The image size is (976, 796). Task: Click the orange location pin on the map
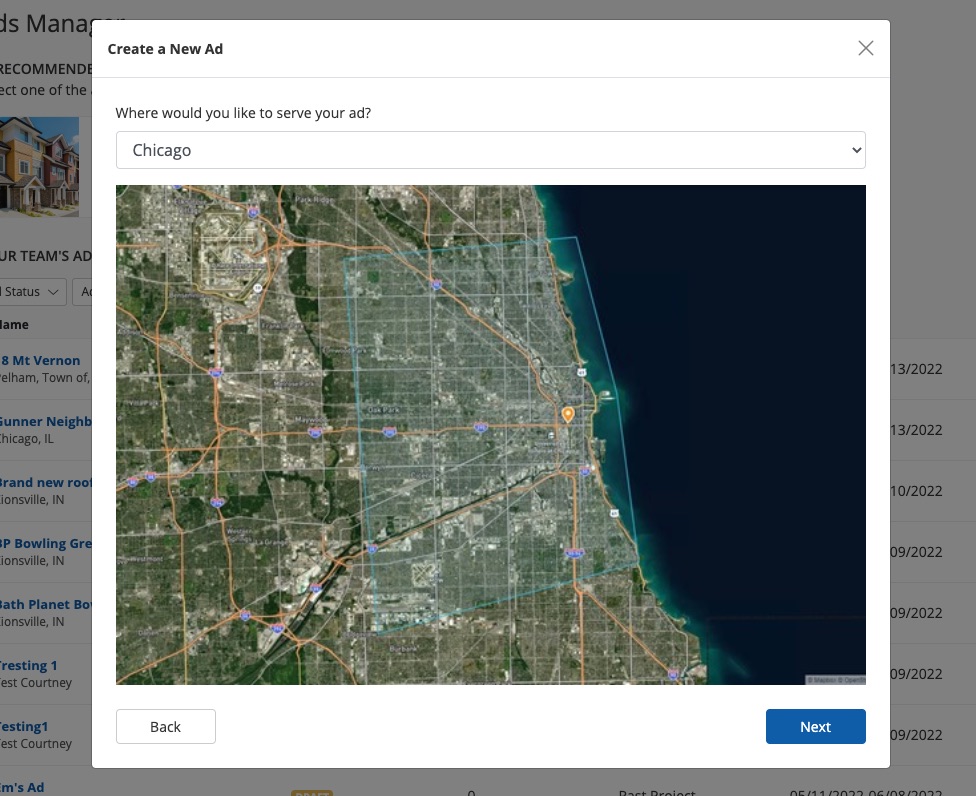(568, 413)
